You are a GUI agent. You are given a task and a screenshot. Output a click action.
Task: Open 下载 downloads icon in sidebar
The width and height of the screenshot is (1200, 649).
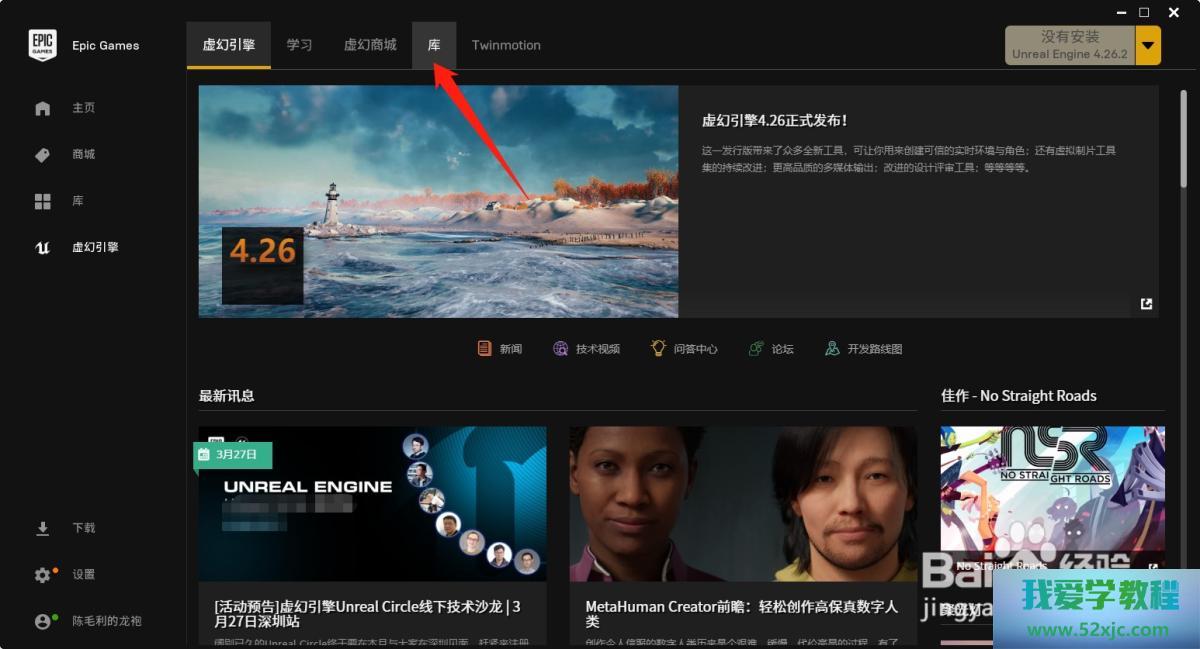pos(42,528)
